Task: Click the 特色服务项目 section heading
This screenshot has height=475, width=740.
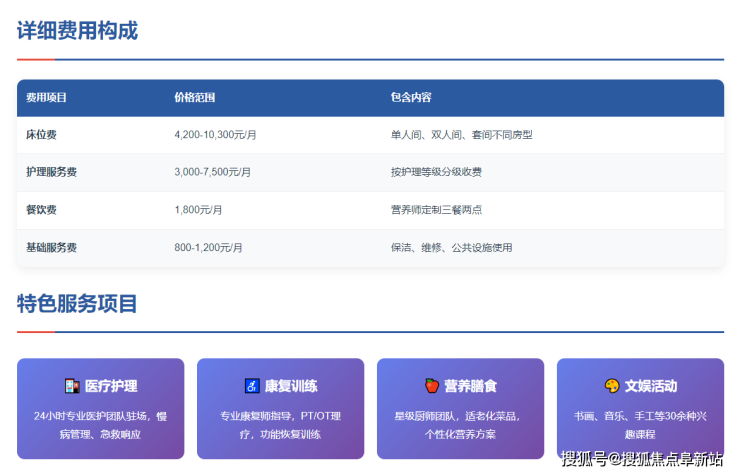Action: pos(77,303)
